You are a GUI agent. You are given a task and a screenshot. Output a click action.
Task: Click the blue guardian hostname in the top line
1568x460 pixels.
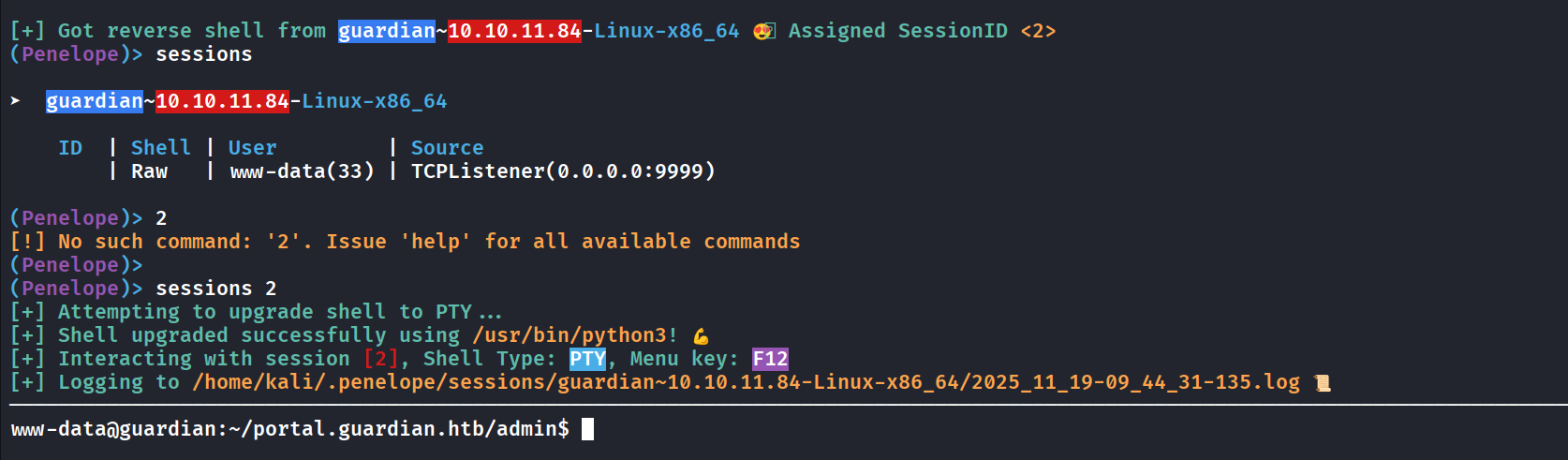point(386,31)
